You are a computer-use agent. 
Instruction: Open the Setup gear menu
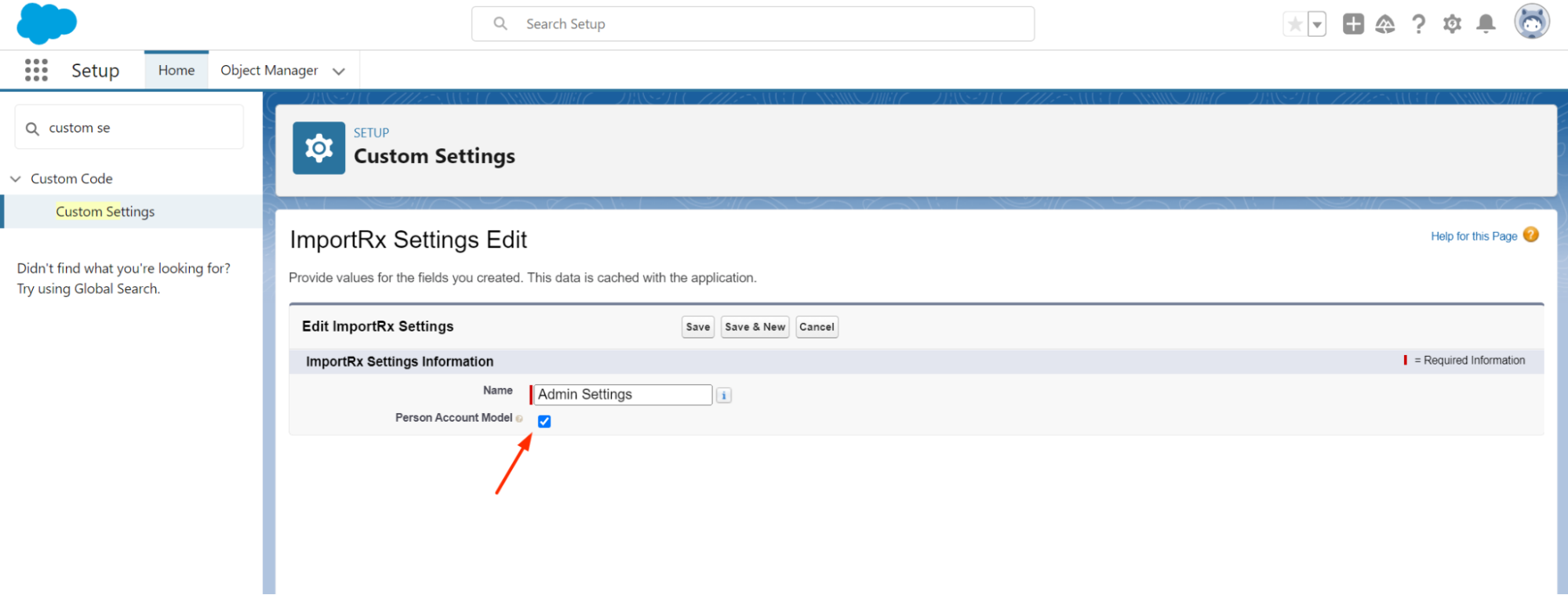1452,24
